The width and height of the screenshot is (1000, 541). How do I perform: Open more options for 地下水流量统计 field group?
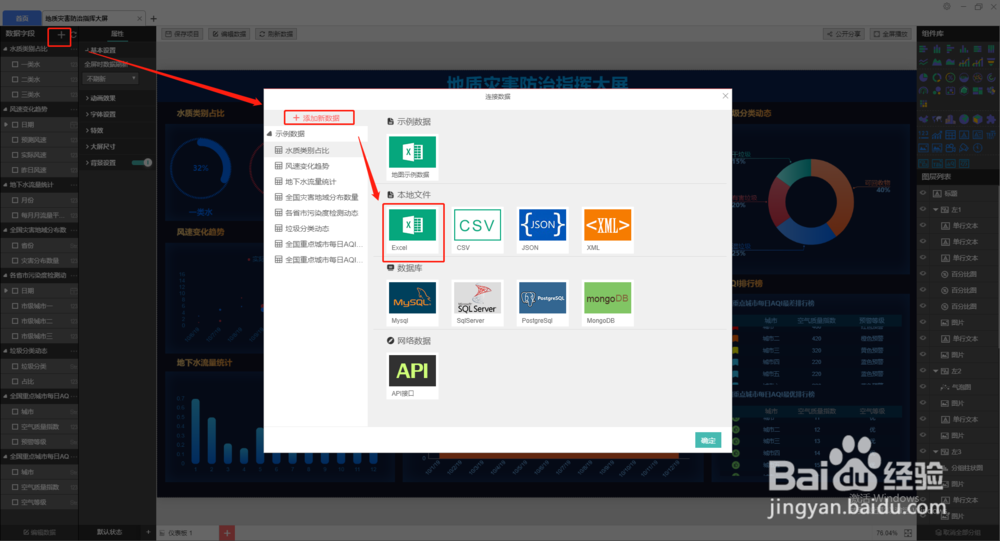pyautogui.click(x=73, y=185)
